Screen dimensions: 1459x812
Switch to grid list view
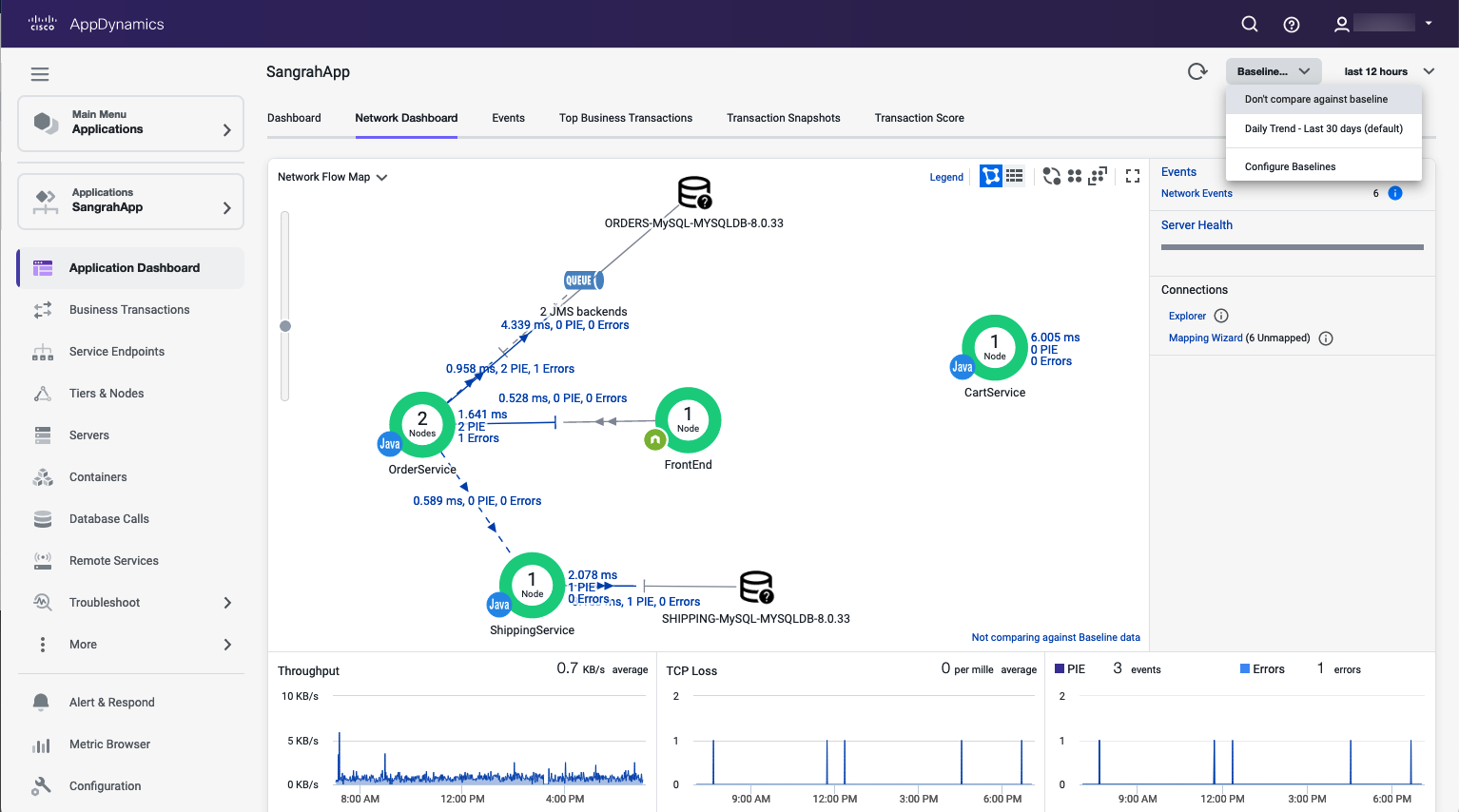pyautogui.click(x=1015, y=176)
